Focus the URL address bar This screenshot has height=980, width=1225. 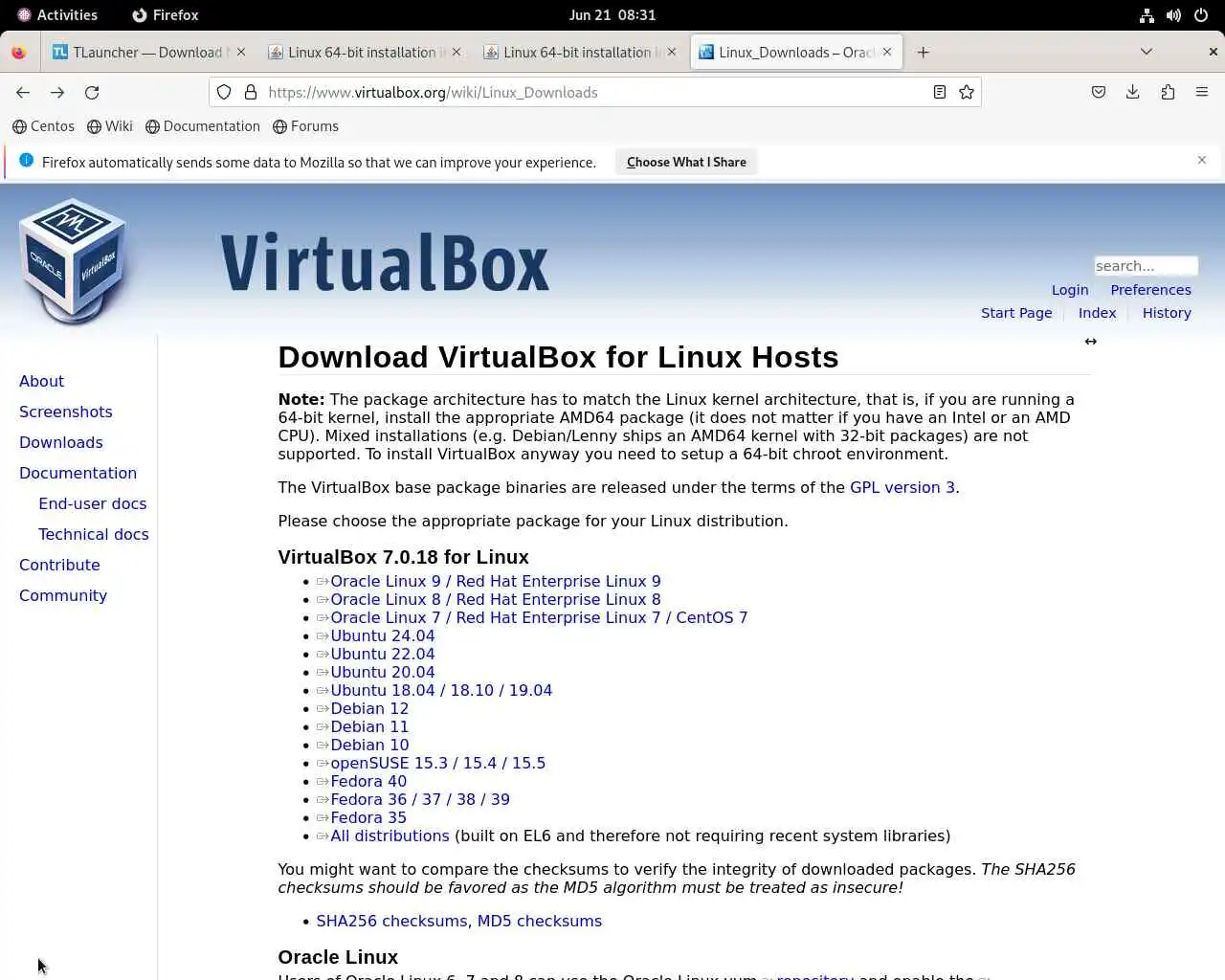tap(593, 92)
